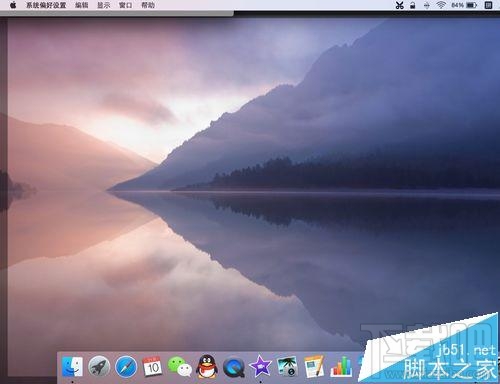Launch Pages document icon in Dock
This screenshot has height=384, width=500.
point(314,367)
